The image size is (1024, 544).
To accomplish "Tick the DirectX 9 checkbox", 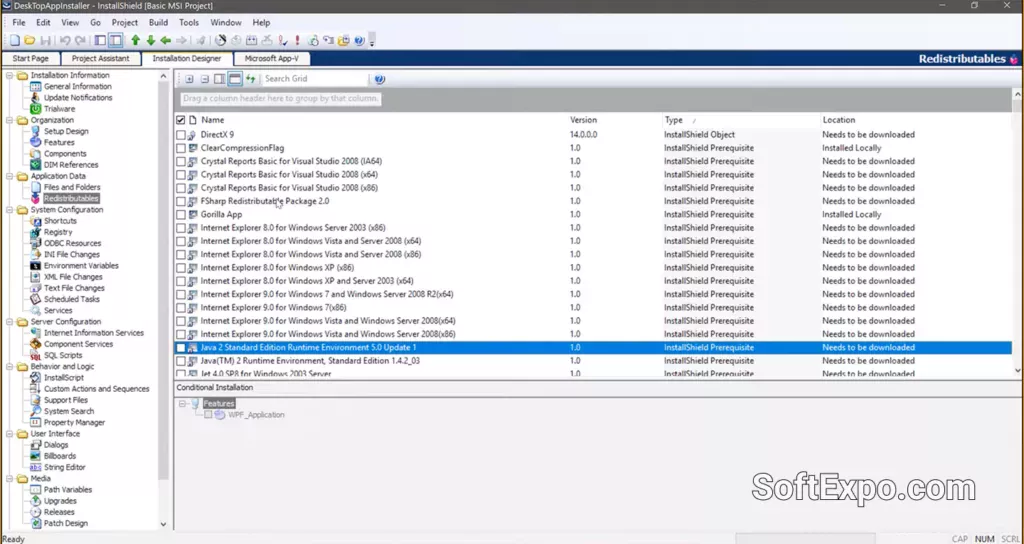I will click(x=181, y=135).
